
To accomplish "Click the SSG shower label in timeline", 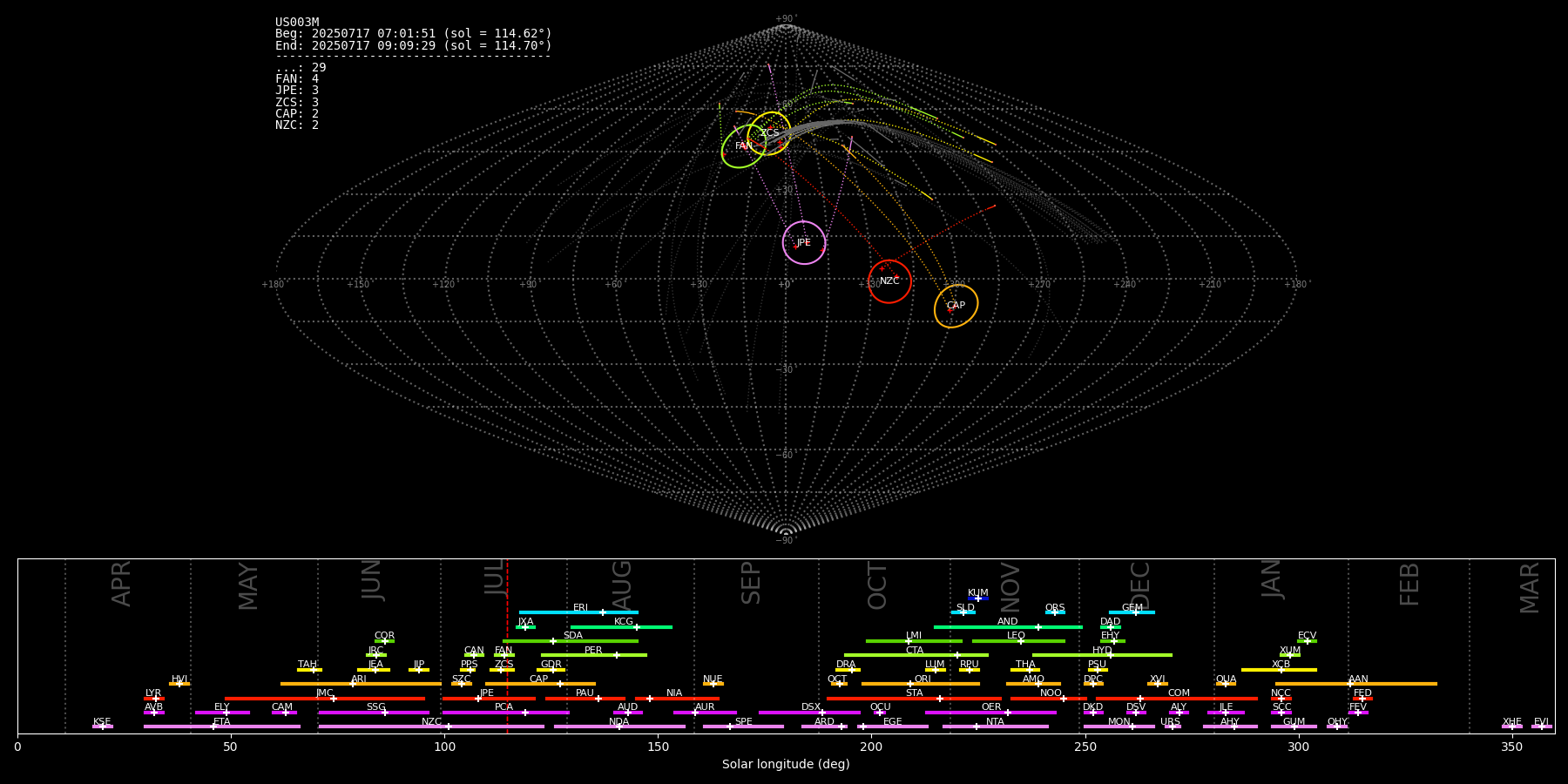I will pos(375,707).
